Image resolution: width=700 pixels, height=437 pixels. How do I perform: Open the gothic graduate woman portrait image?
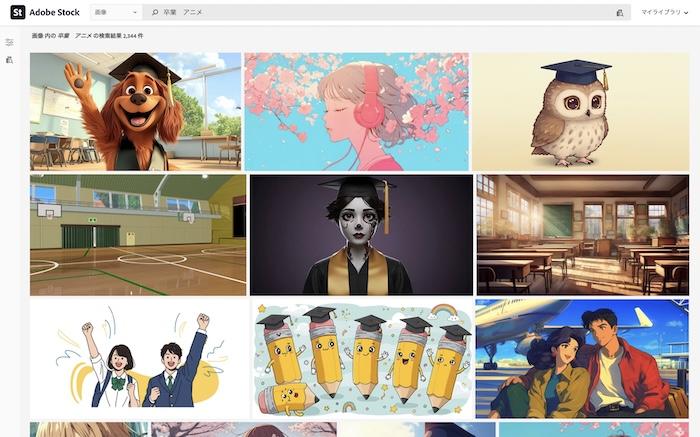tap(361, 235)
